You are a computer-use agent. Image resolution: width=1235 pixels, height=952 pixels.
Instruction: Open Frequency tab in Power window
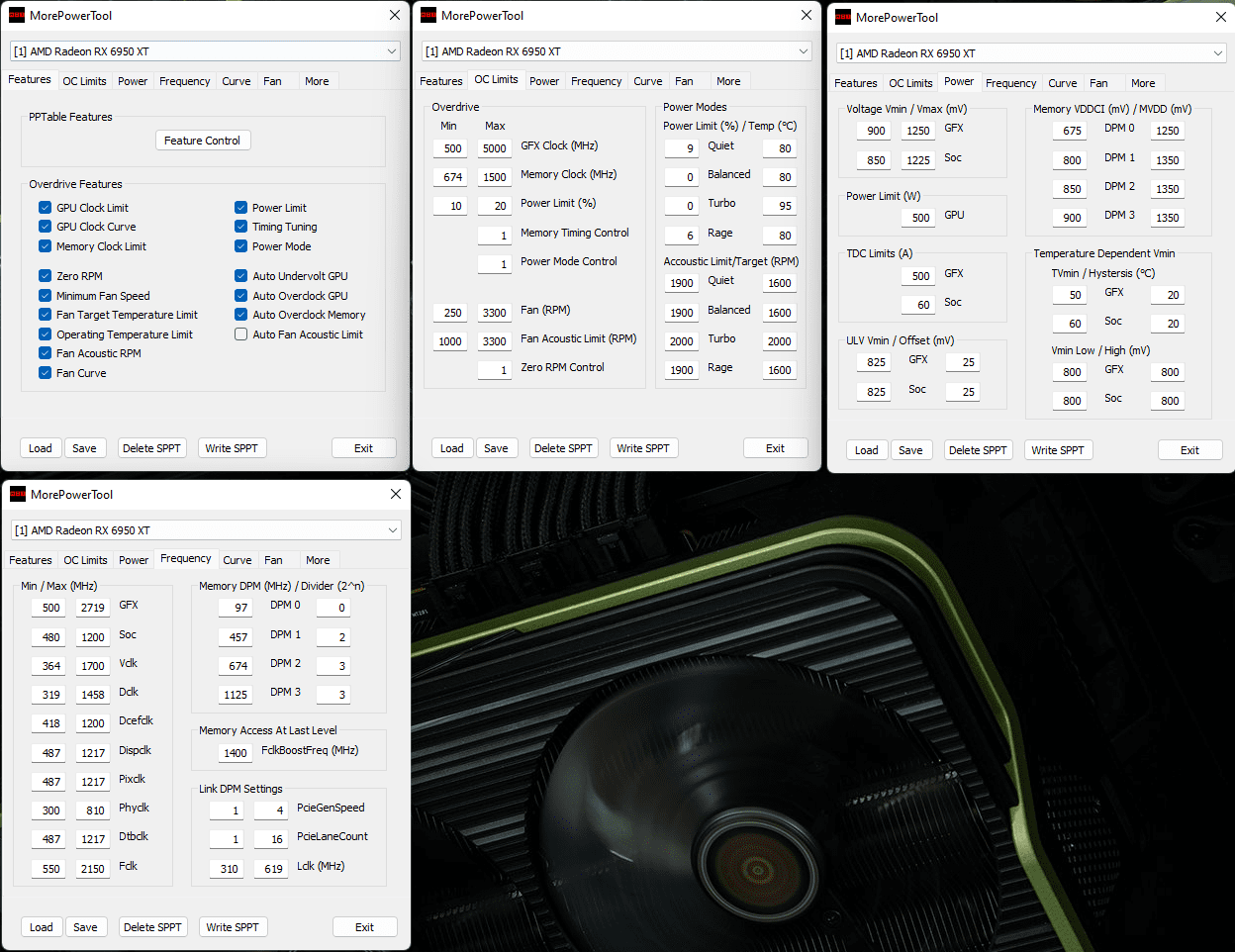(x=1011, y=83)
